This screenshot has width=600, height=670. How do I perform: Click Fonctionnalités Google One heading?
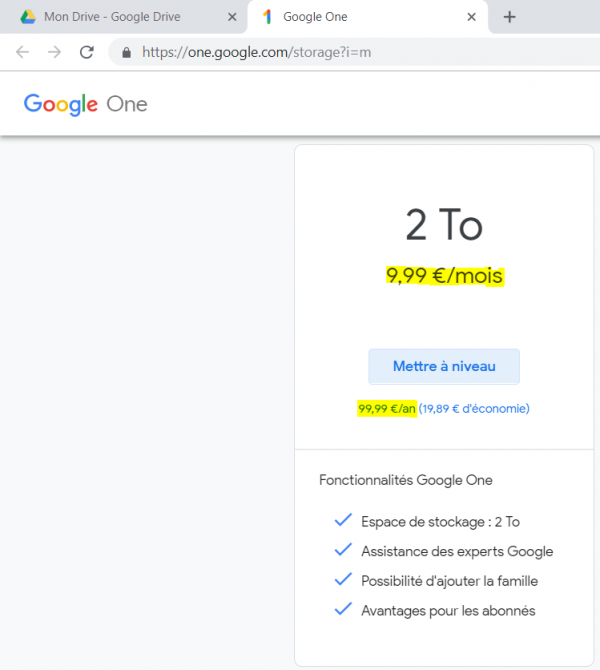click(x=406, y=480)
